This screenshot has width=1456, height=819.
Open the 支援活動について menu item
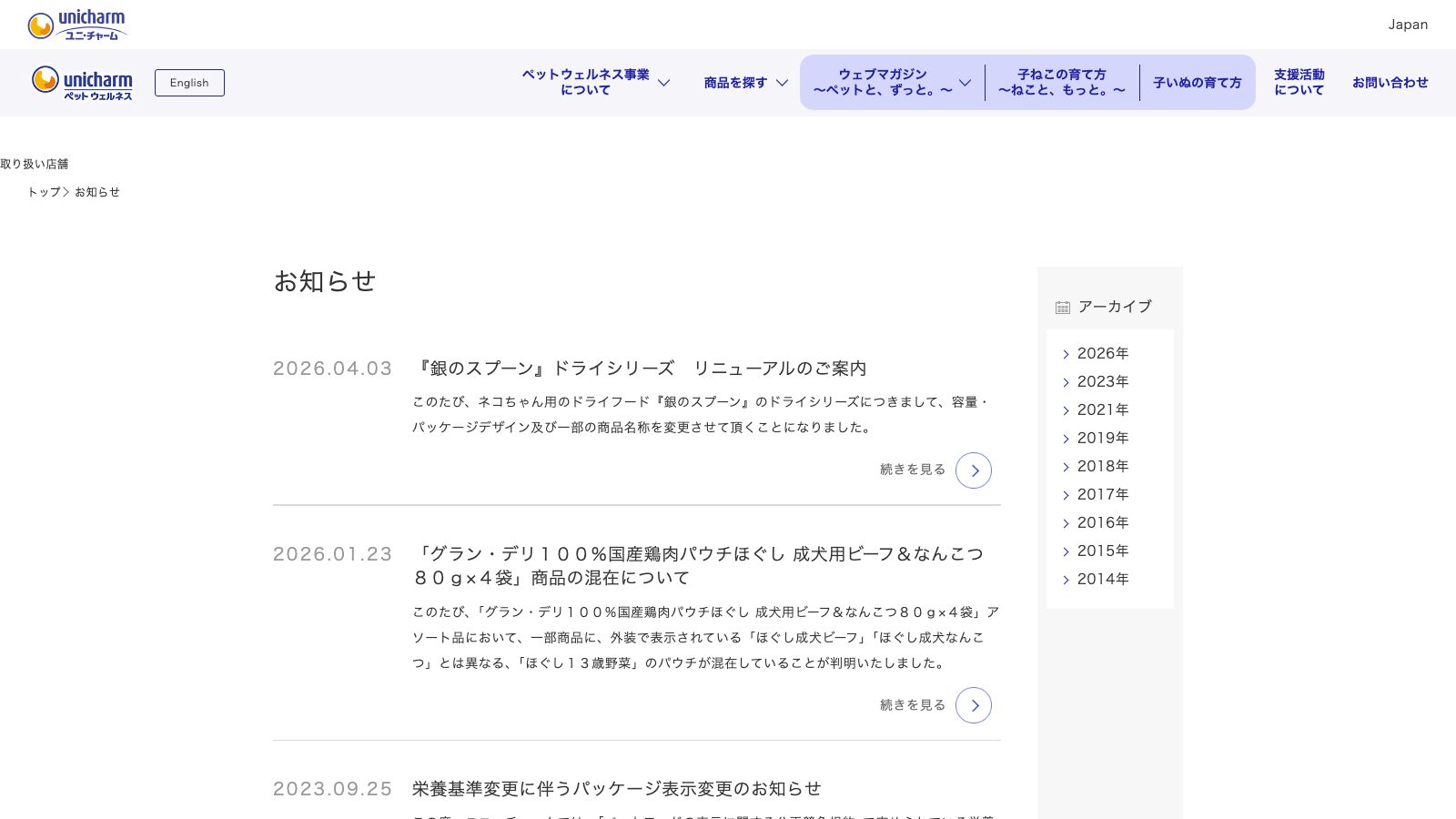[x=1299, y=82]
